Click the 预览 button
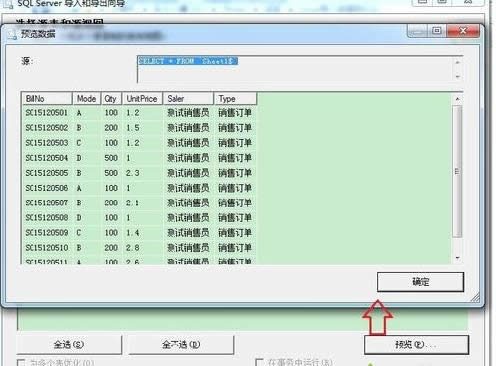This screenshot has height=366, width=496. click(416, 344)
